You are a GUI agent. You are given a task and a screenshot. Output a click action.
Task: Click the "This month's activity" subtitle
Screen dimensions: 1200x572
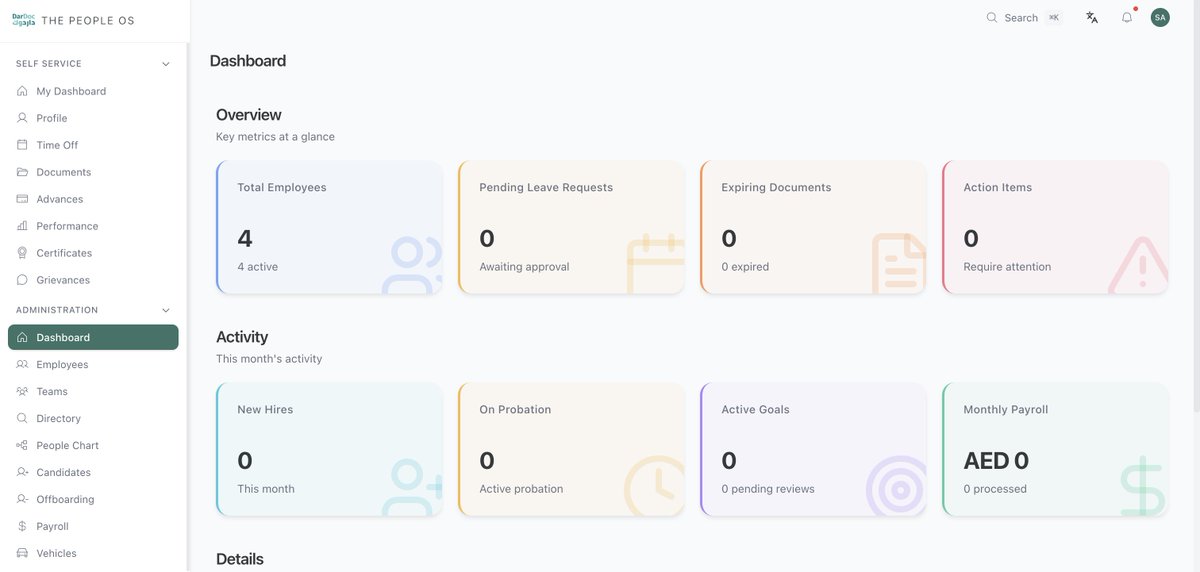269,359
